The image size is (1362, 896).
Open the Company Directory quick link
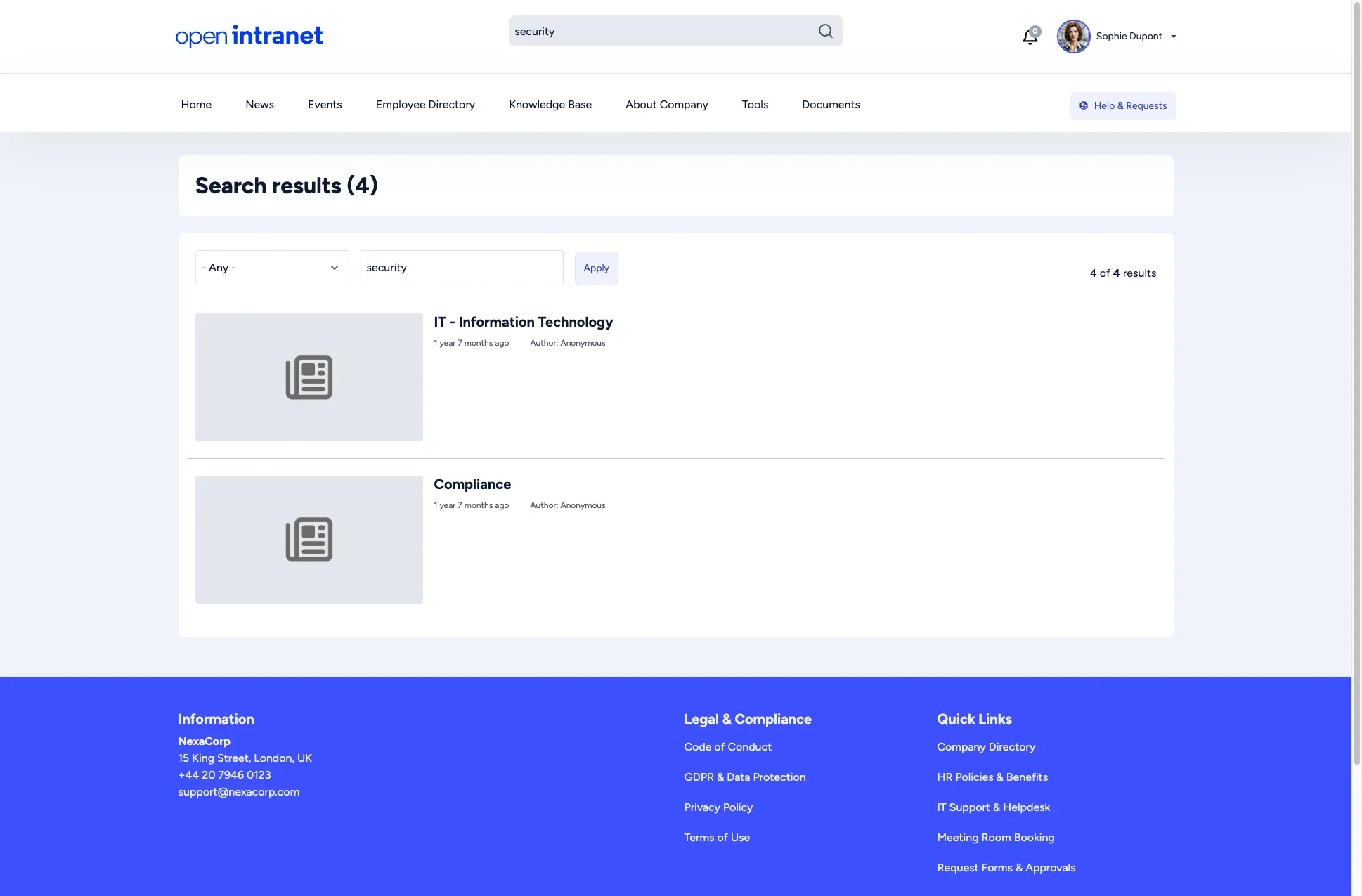pos(986,747)
